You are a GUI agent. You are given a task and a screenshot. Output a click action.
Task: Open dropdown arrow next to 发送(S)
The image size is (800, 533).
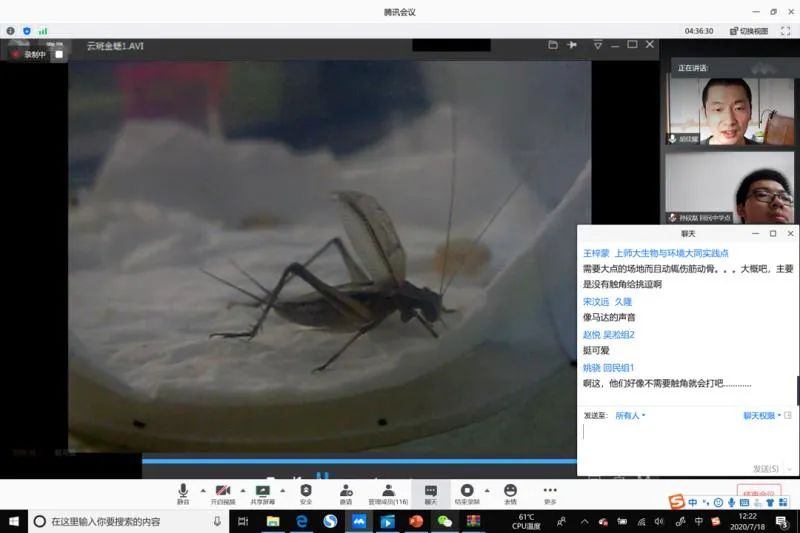tap(790, 468)
